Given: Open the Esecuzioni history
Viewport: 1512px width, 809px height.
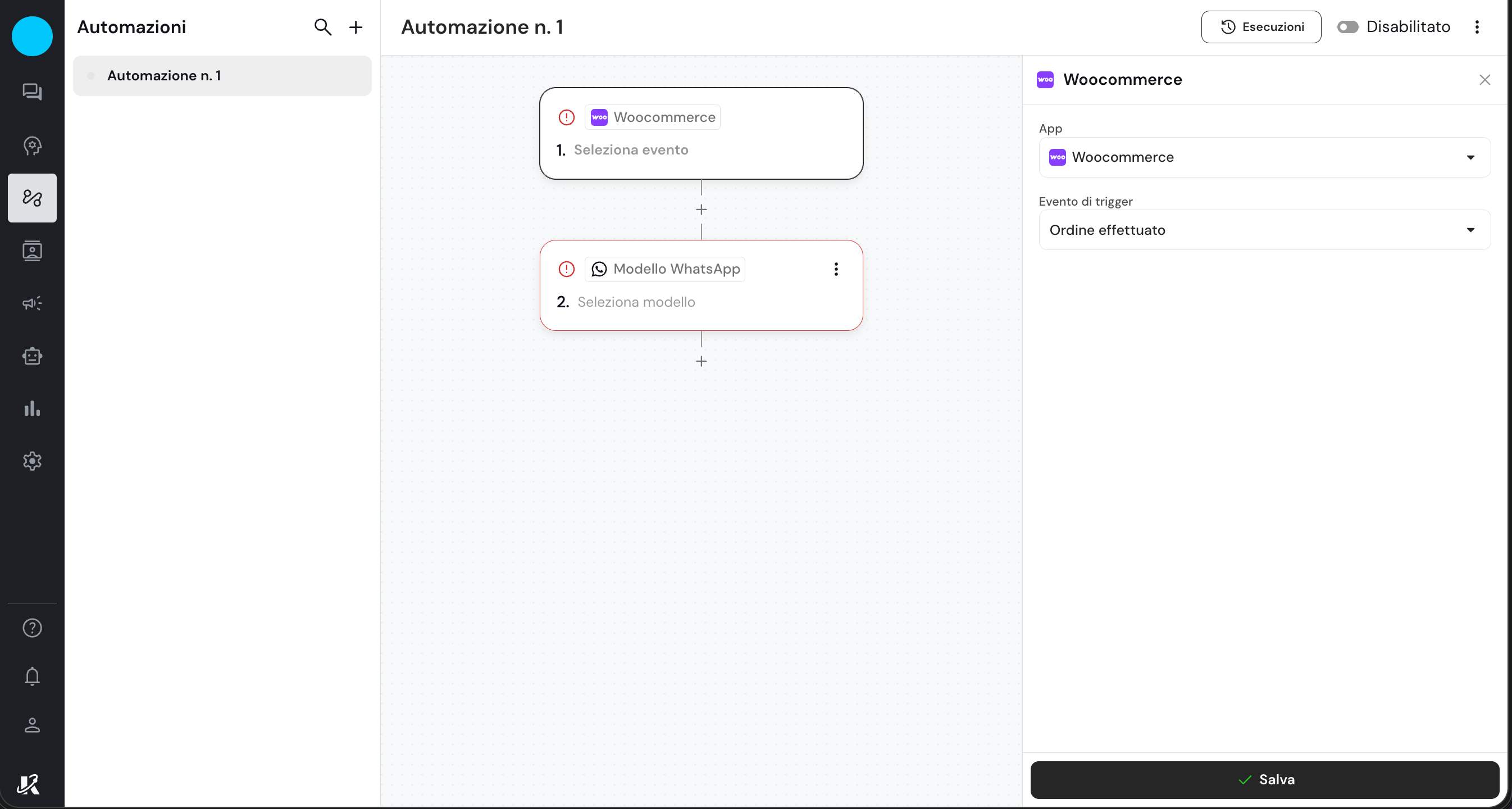Looking at the screenshot, I should pos(1261,27).
